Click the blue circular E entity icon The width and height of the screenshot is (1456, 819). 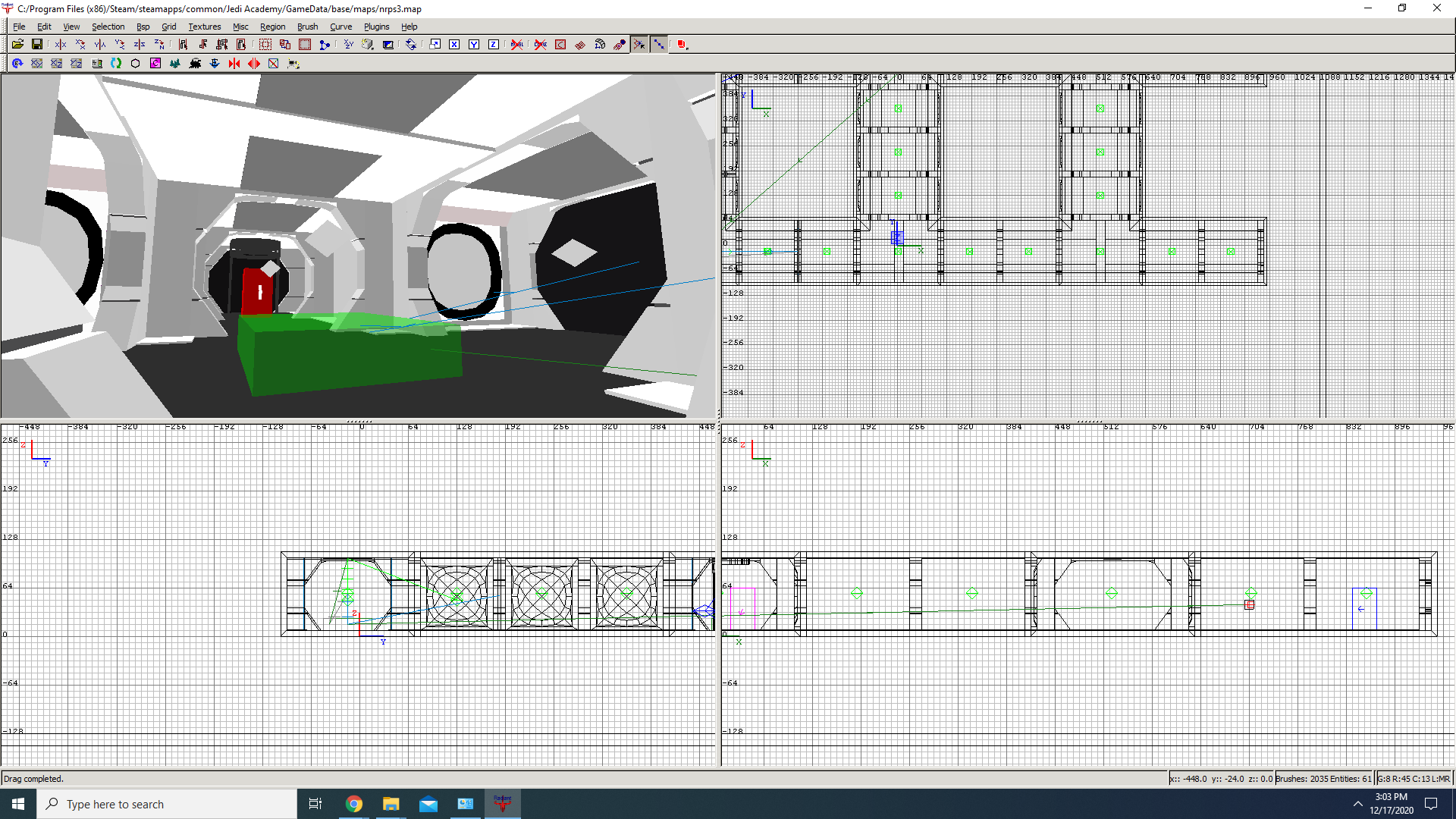tap(17, 64)
